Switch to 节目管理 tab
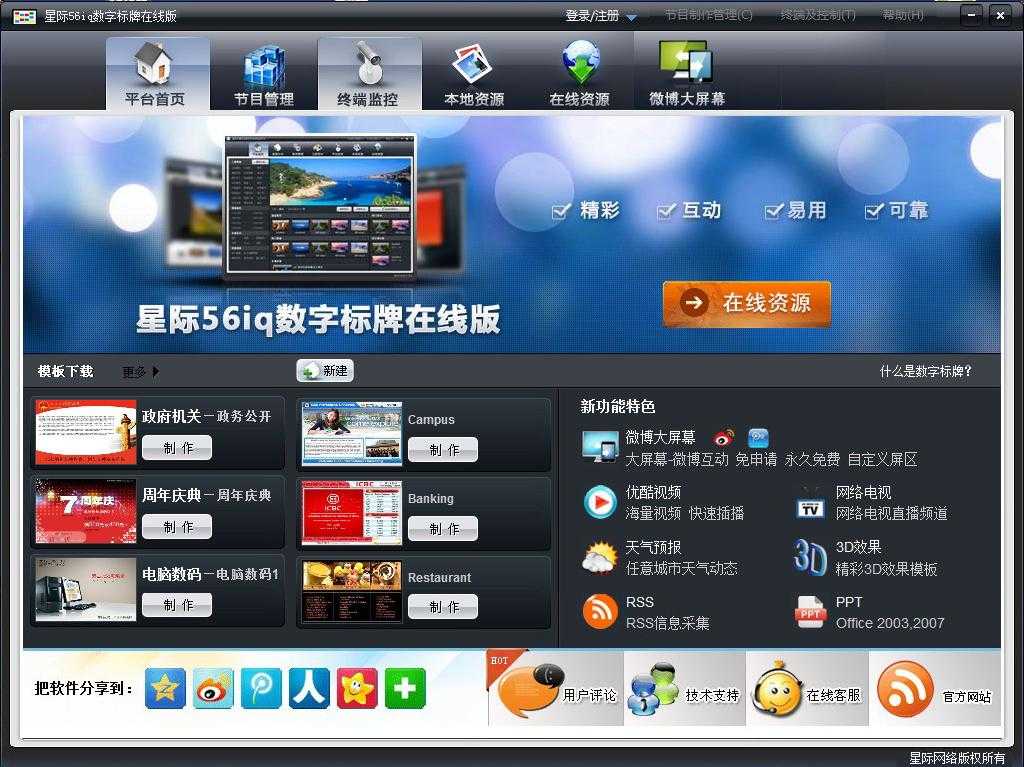Image resolution: width=1024 pixels, height=767 pixels. pos(264,73)
